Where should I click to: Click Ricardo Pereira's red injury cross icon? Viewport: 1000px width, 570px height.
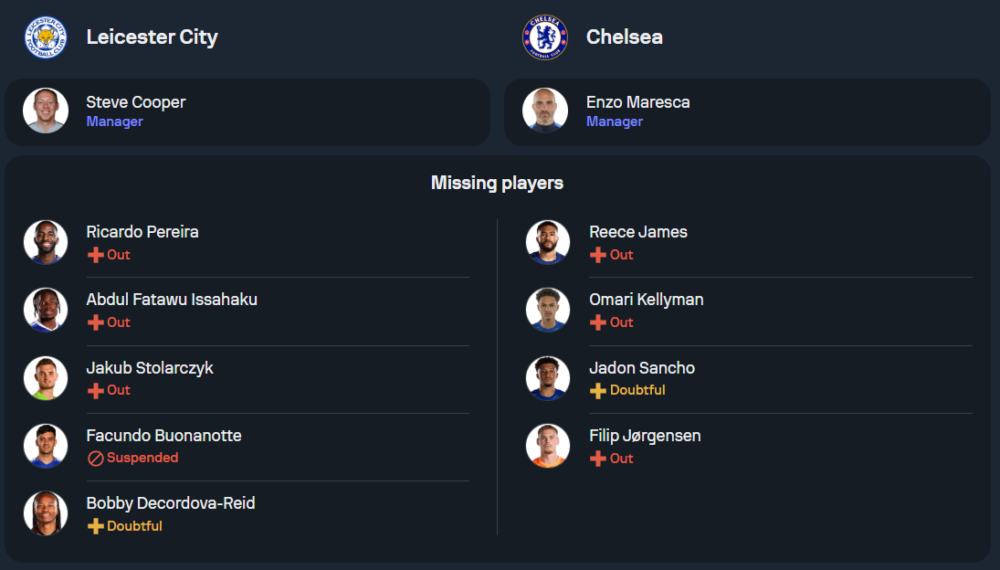(96, 255)
